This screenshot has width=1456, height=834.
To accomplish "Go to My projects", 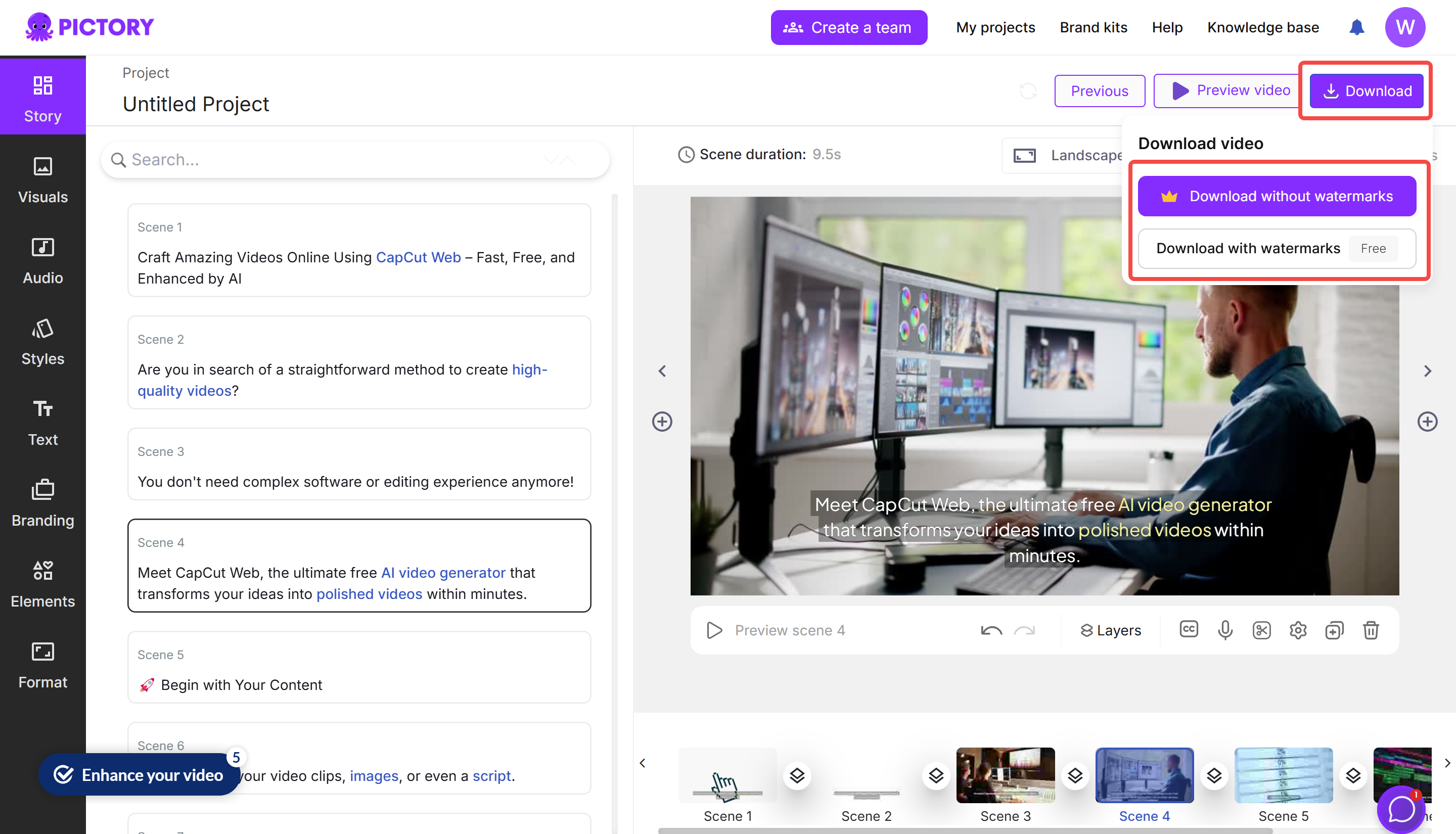I will [995, 27].
